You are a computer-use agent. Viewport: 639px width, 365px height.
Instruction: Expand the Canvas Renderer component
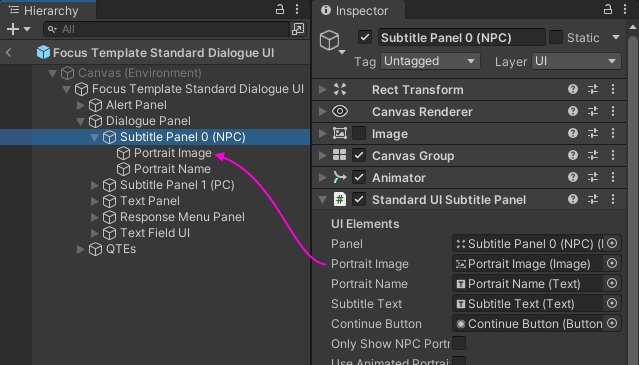[x=322, y=111]
